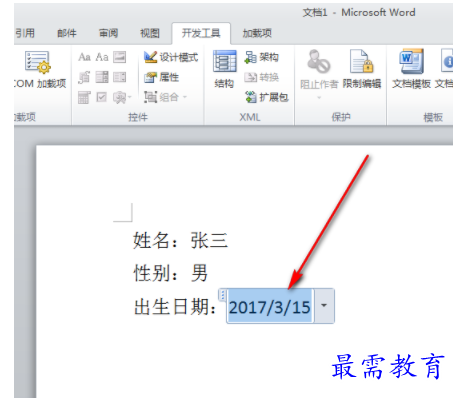The width and height of the screenshot is (453, 398).
Task: Open 文档模板 document template dialog
Action: pos(411,69)
